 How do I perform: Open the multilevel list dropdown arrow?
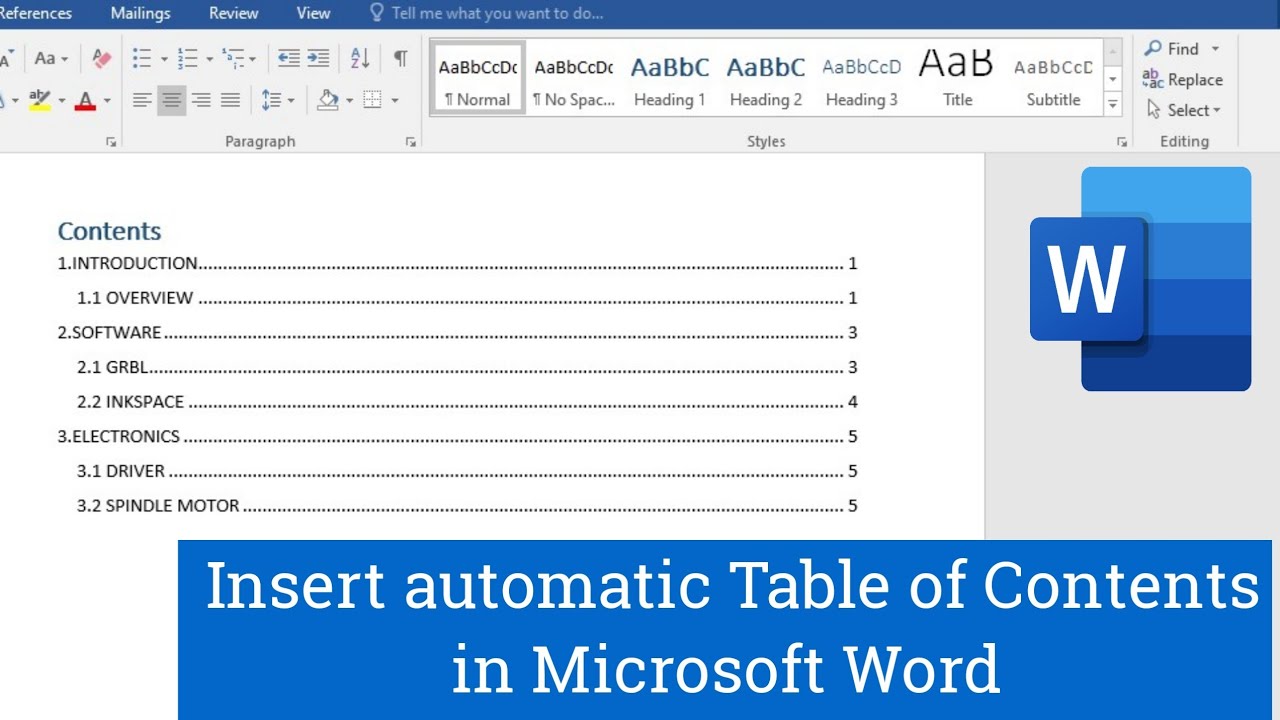[x=252, y=59]
